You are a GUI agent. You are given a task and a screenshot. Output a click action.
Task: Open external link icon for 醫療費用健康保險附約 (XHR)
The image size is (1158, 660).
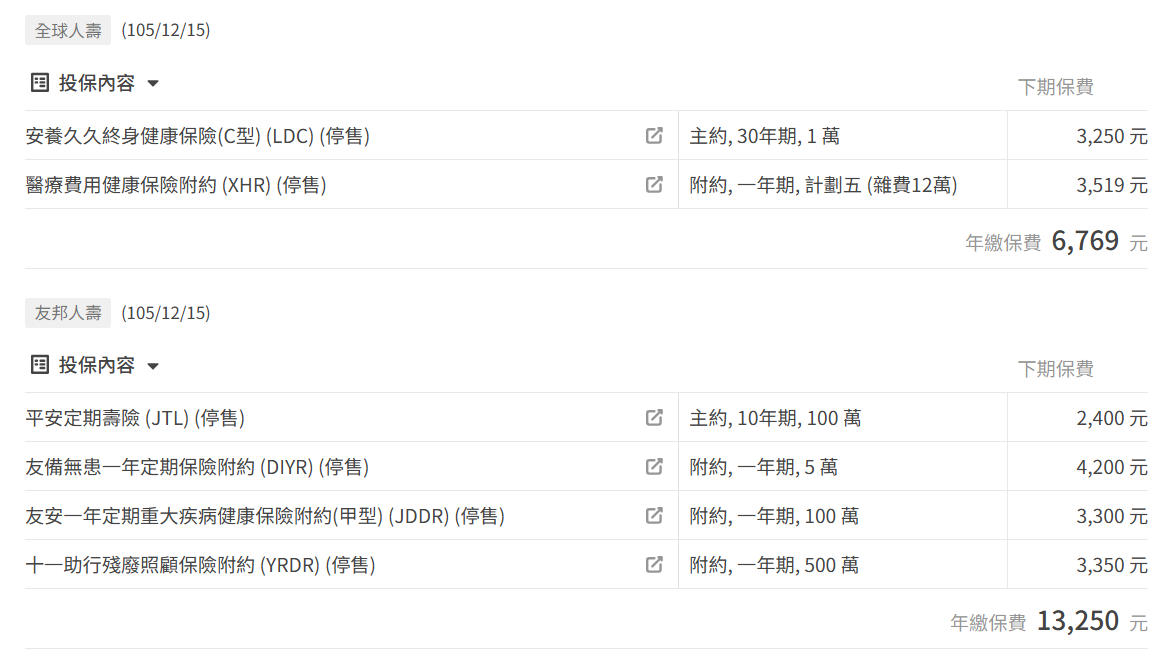coord(654,185)
